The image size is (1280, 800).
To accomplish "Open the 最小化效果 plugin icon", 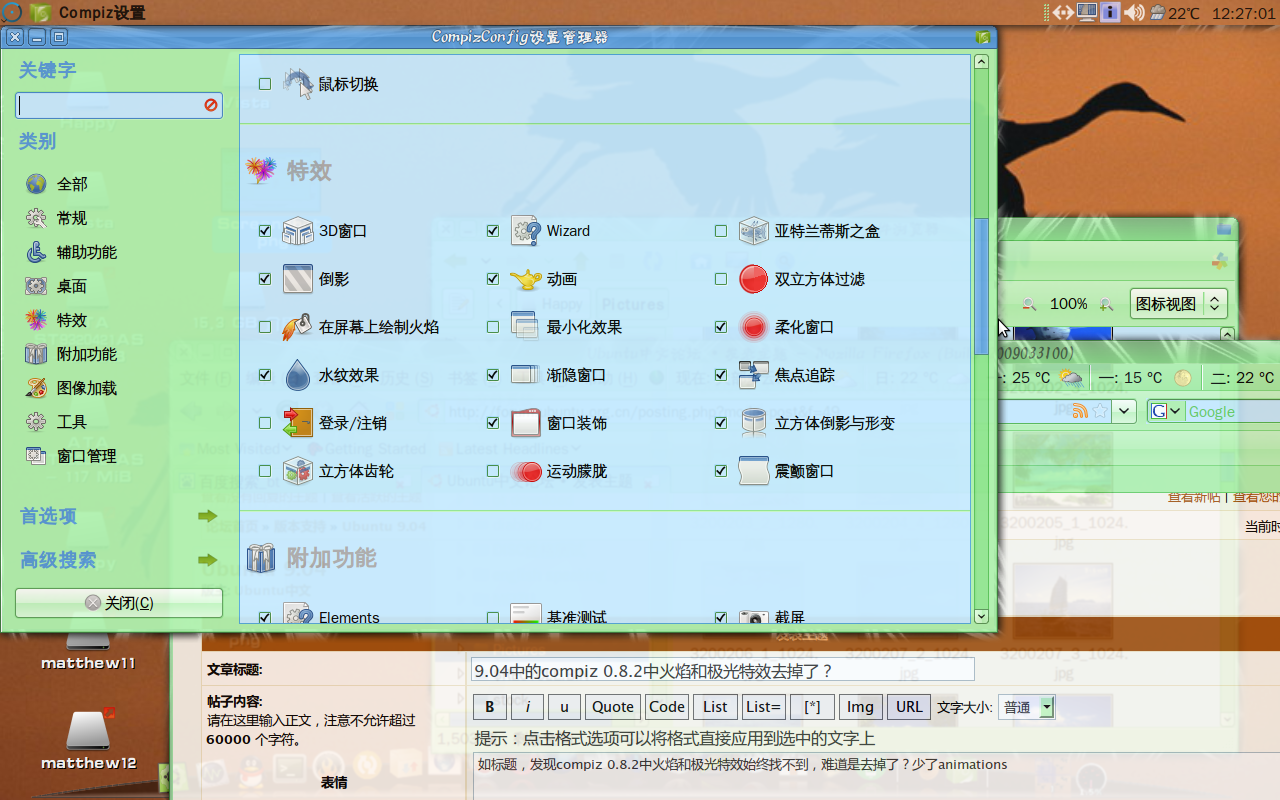I will 526,327.
